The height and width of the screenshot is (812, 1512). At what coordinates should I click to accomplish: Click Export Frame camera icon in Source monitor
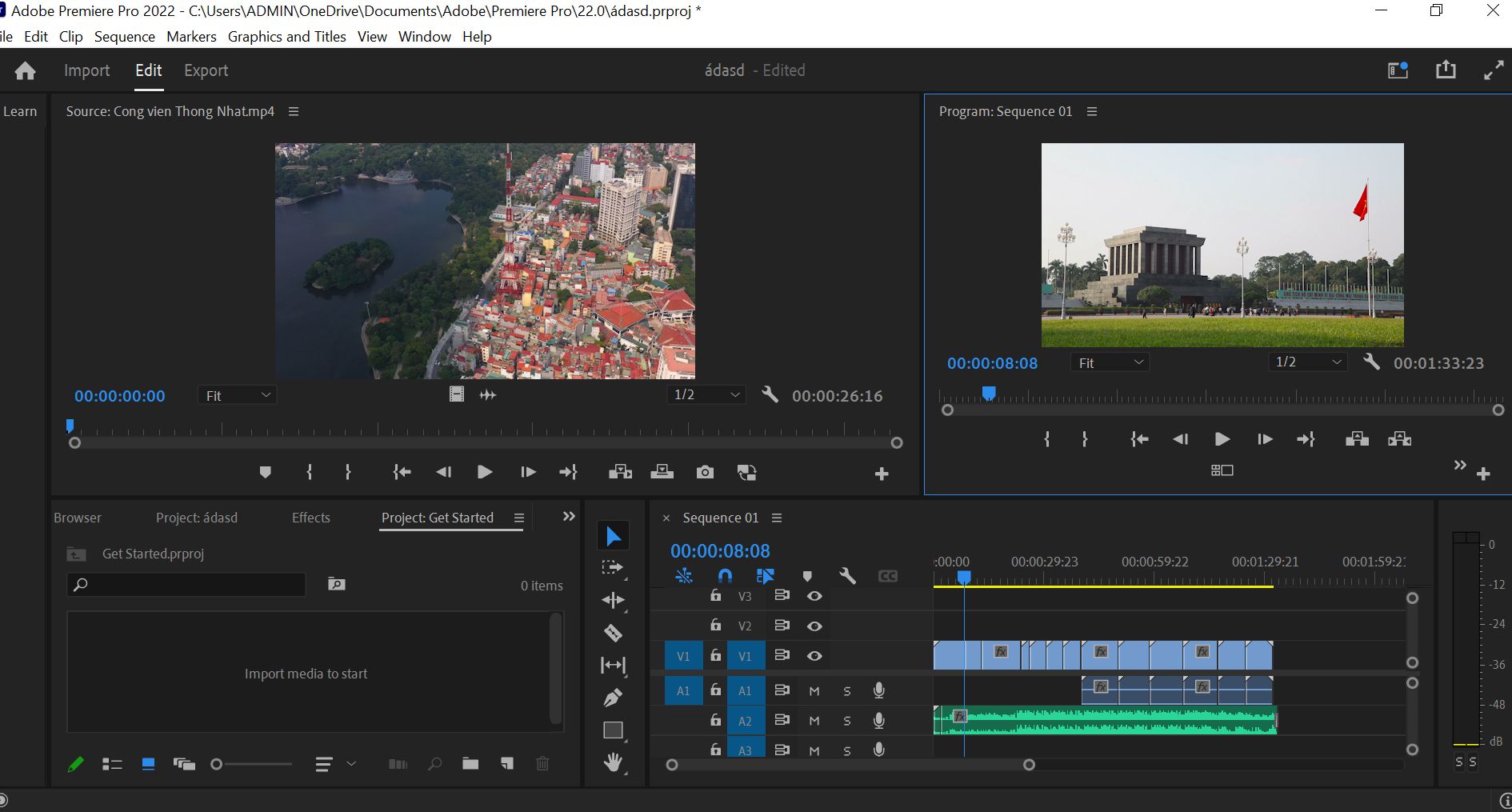click(x=705, y=472)
